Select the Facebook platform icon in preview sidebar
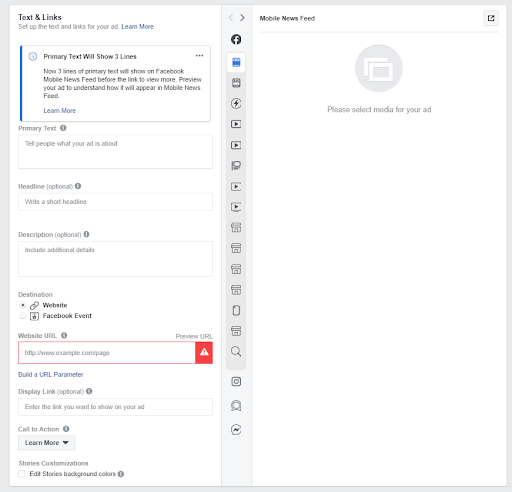The width and height of the screenshot is (512, 492). (236, 39)
